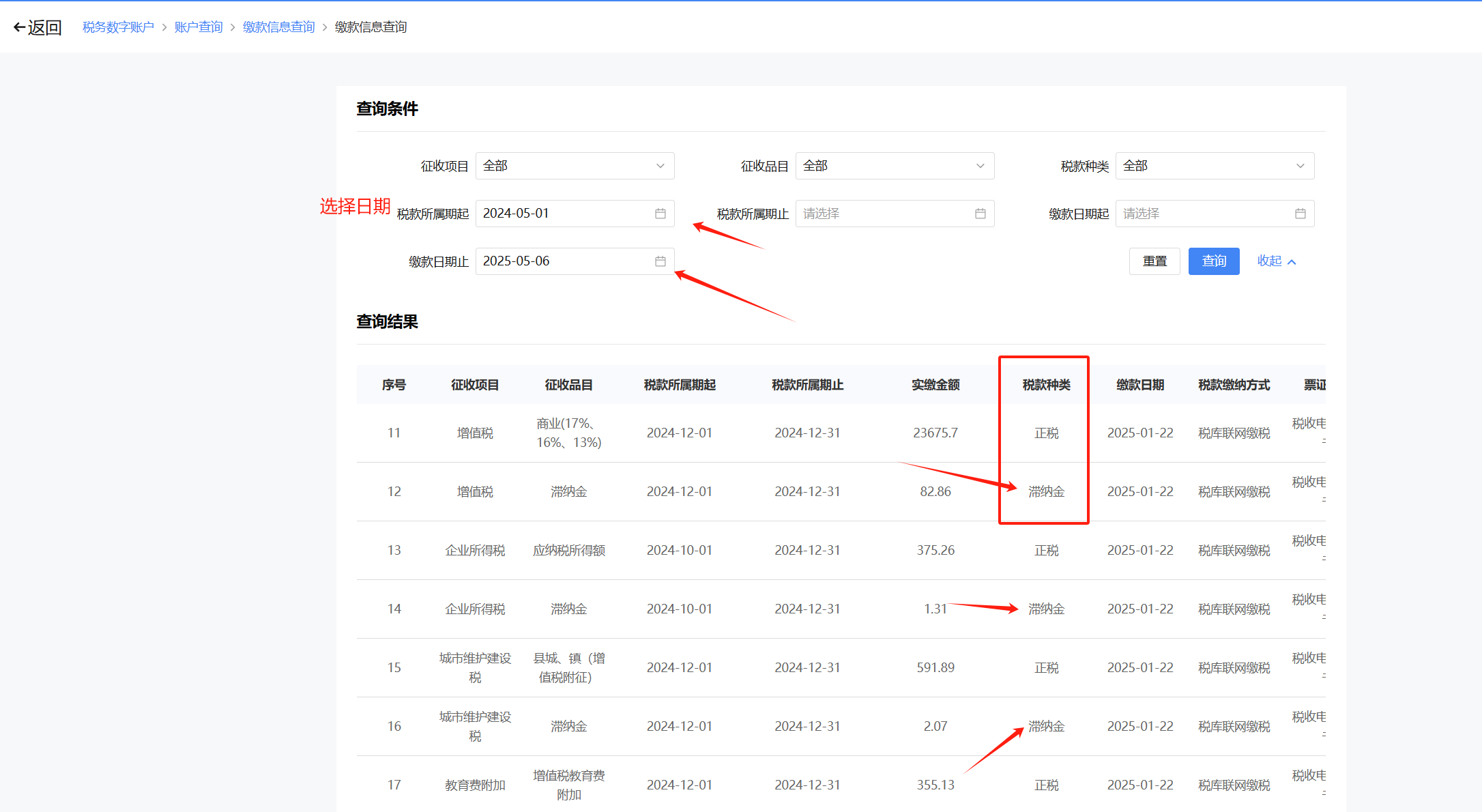Collapse the search panel with 收起 chevron
The height and width of the screenshot is (812, 1482).
tap(1276, 261)
